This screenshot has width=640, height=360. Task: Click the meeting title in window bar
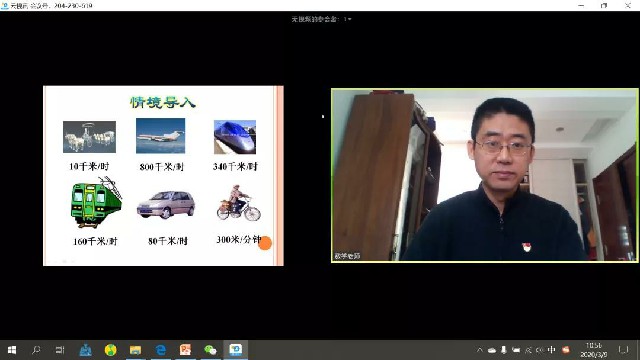[51, 5]
